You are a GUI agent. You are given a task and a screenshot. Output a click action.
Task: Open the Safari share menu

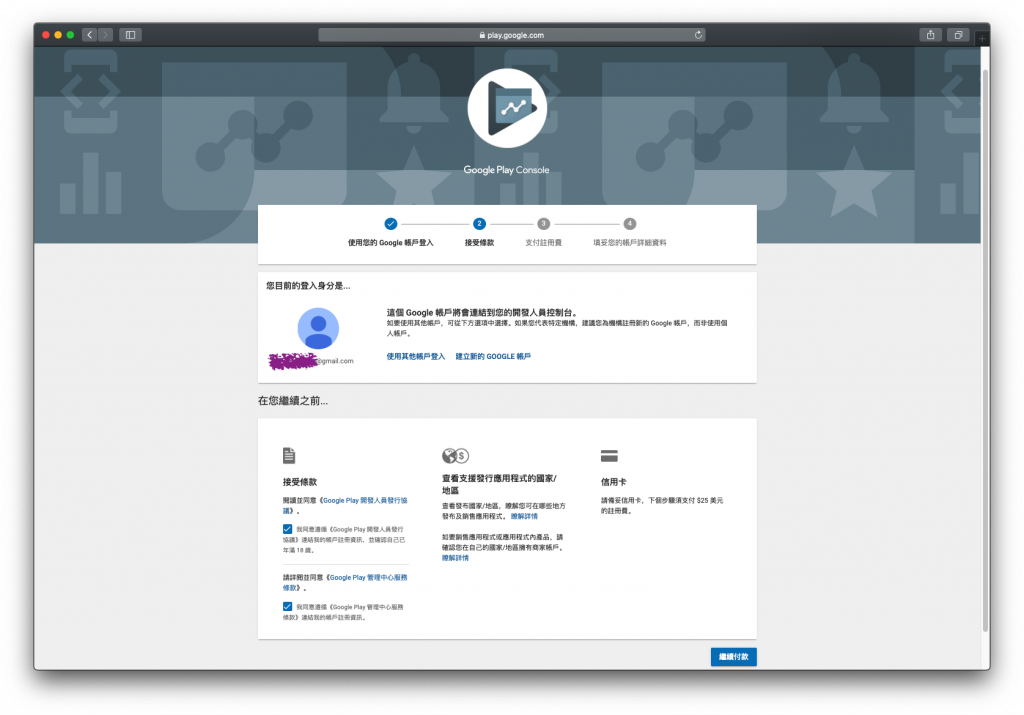pos(930,35)
